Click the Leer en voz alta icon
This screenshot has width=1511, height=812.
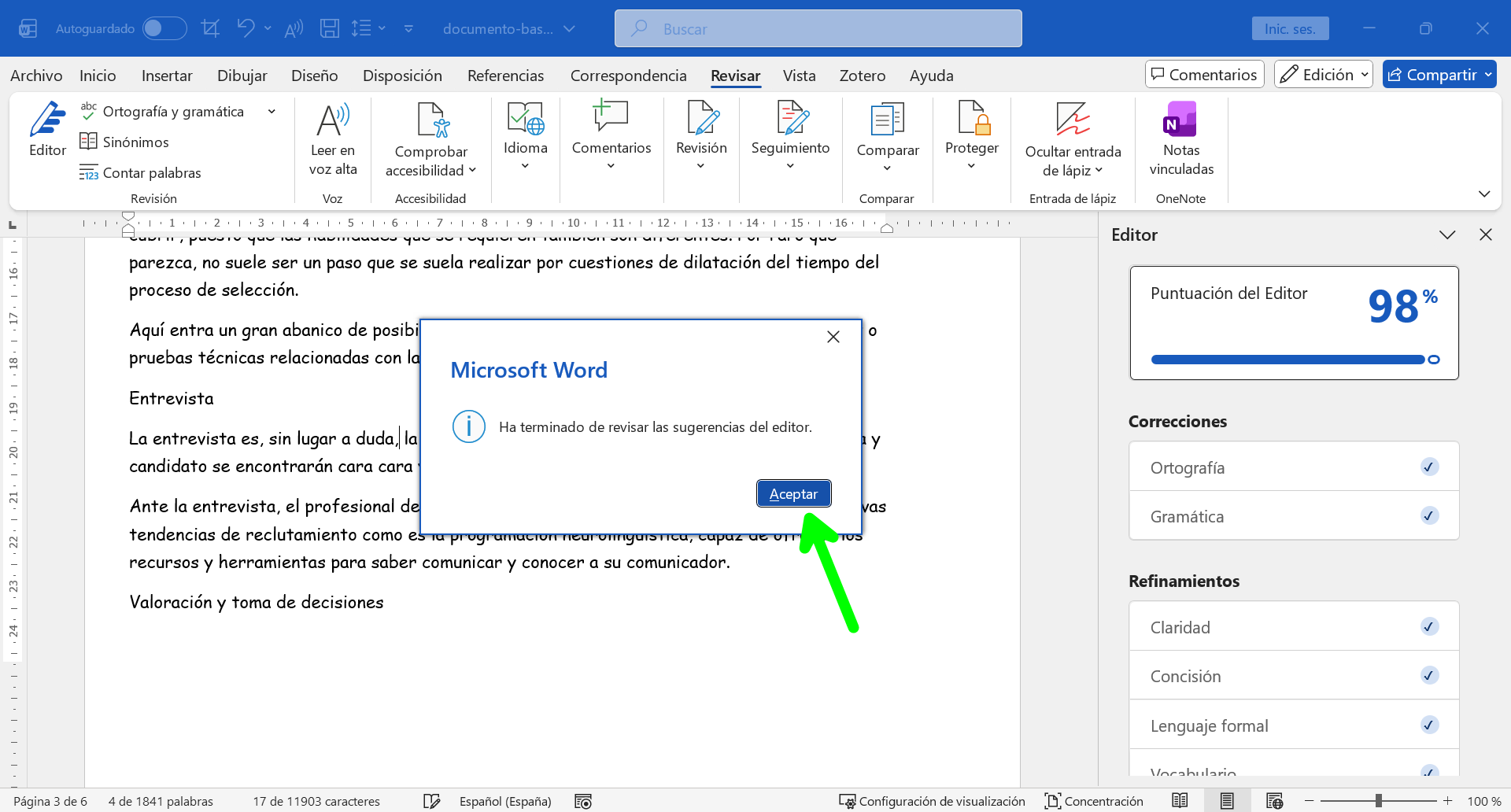(333, 139)
